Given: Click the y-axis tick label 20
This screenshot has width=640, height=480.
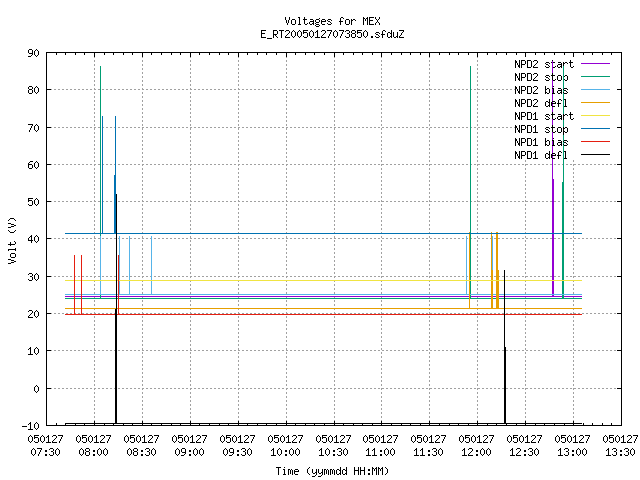Looking at the screenshot, I should [x=33, y=314].
